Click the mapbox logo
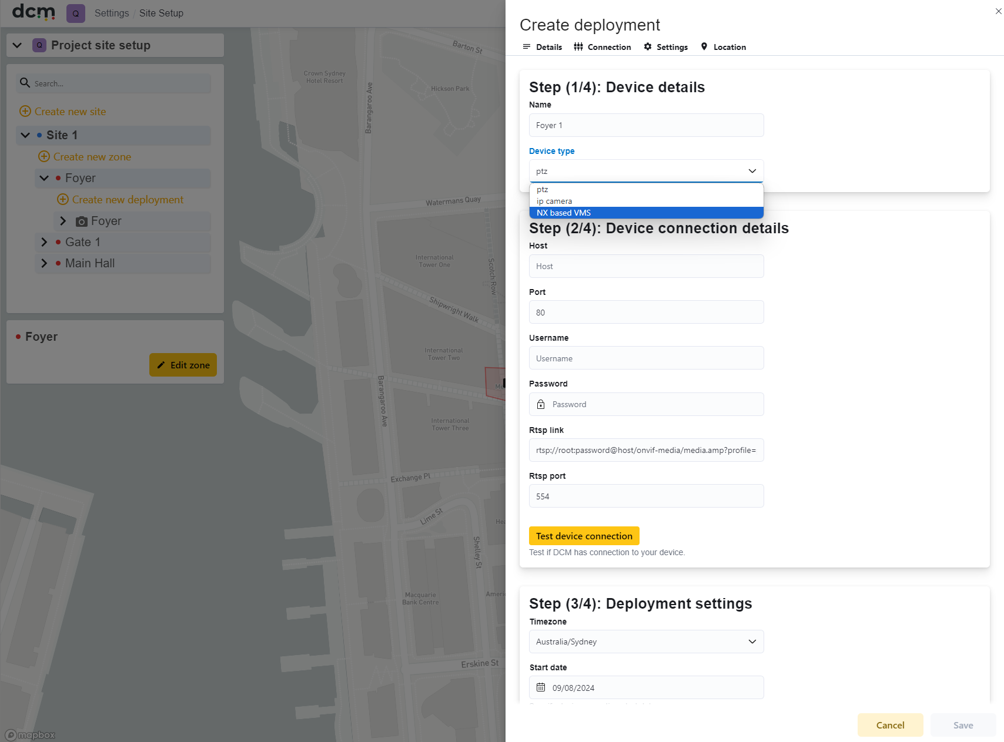The height and width of the screenshot is (742, 1004). [x=30, y=735]
